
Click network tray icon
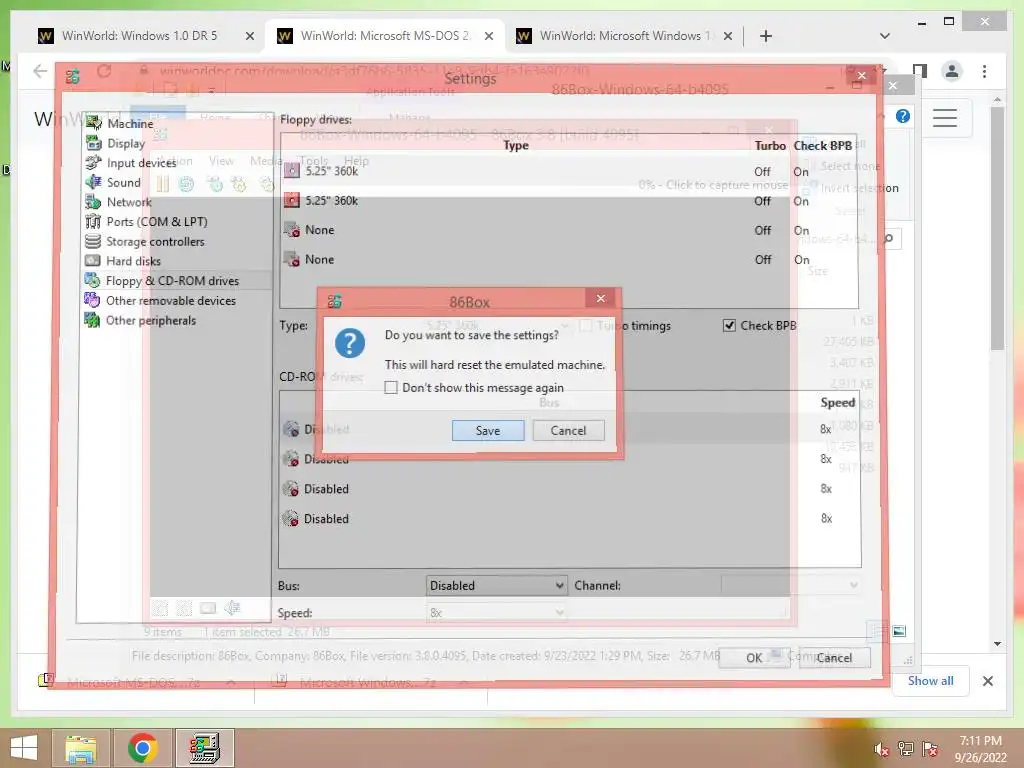coord(906,749)
